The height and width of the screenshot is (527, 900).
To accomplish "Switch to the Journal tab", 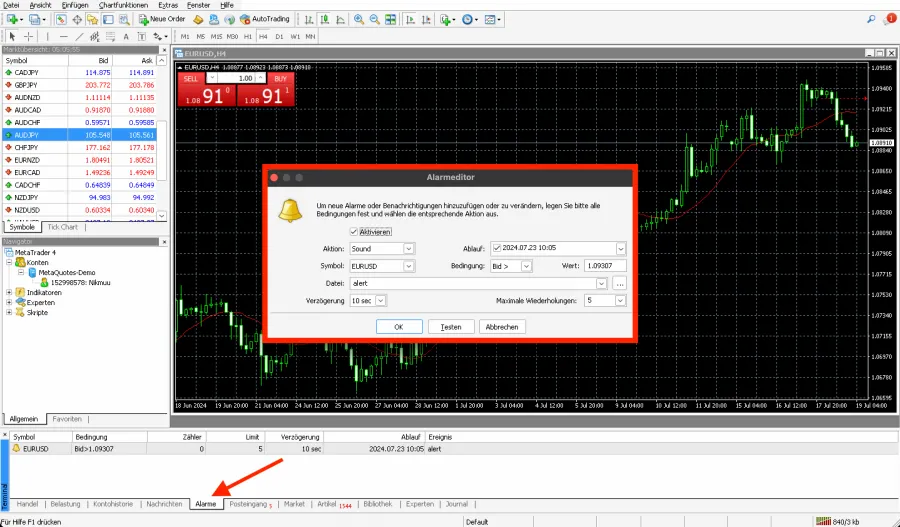I will click(457, 504).
